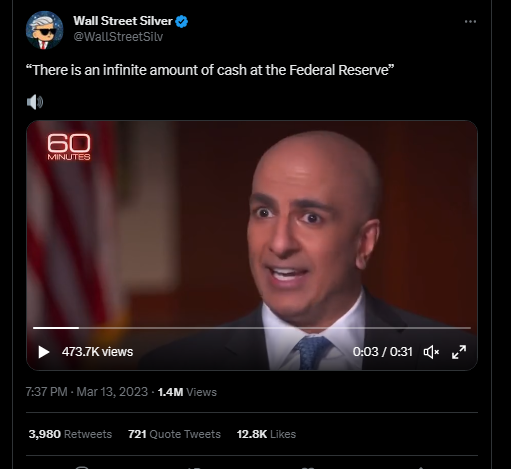Click the 1.4M Views count

pos(187,392)
